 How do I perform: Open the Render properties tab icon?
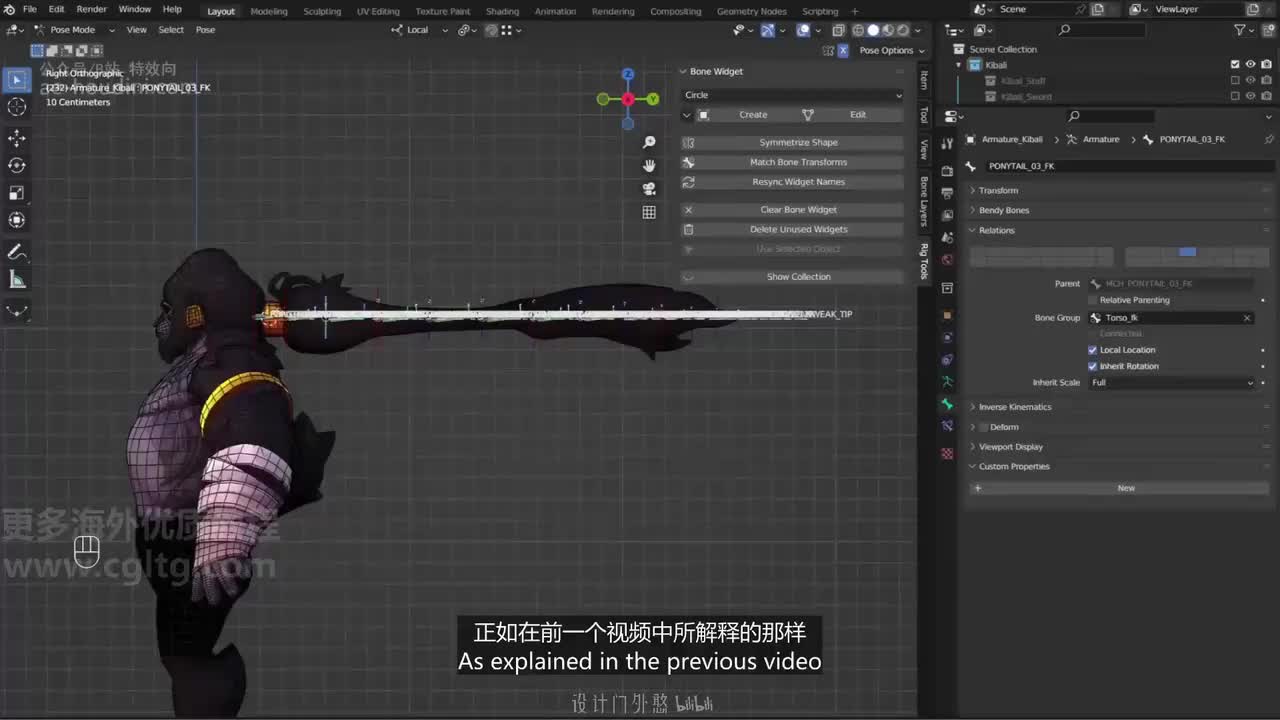[947, 171]
